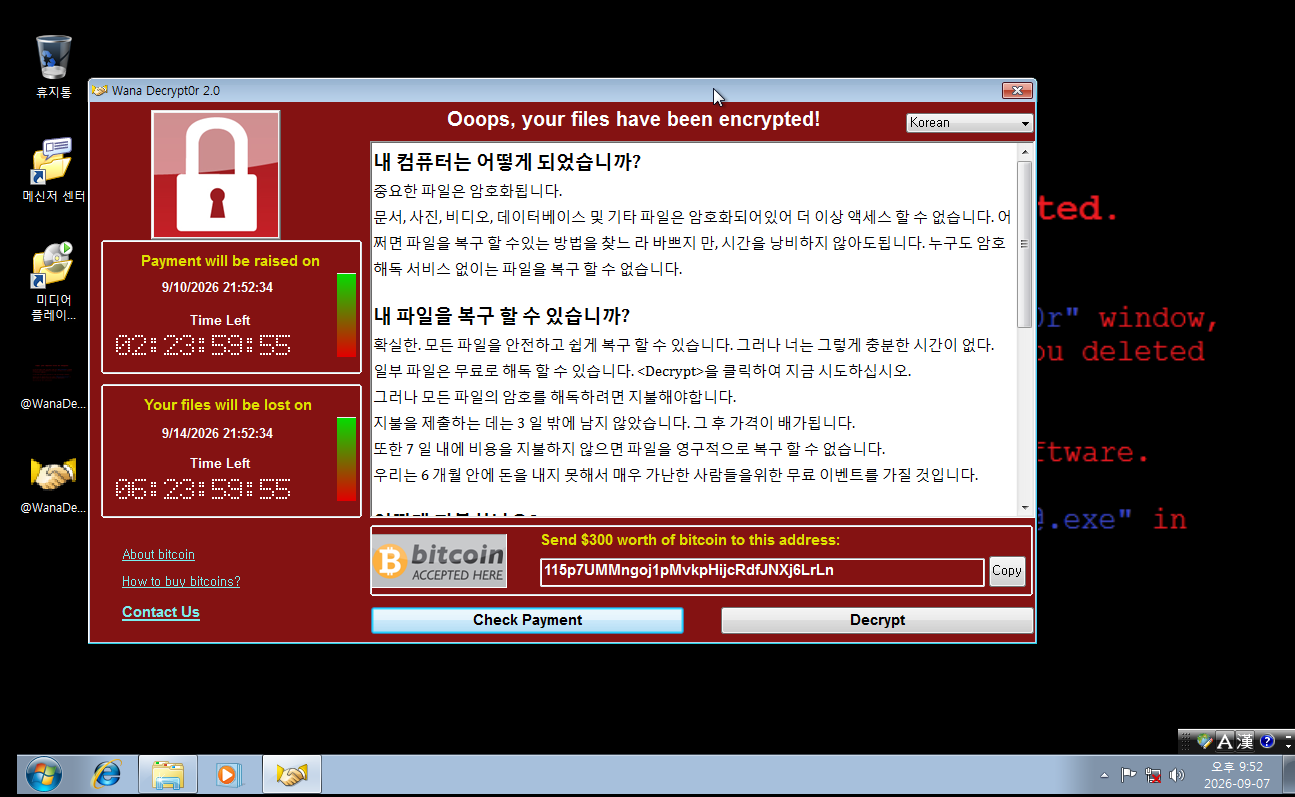
Task: Click the Check Payment button
Action: [x=527, y=620]
